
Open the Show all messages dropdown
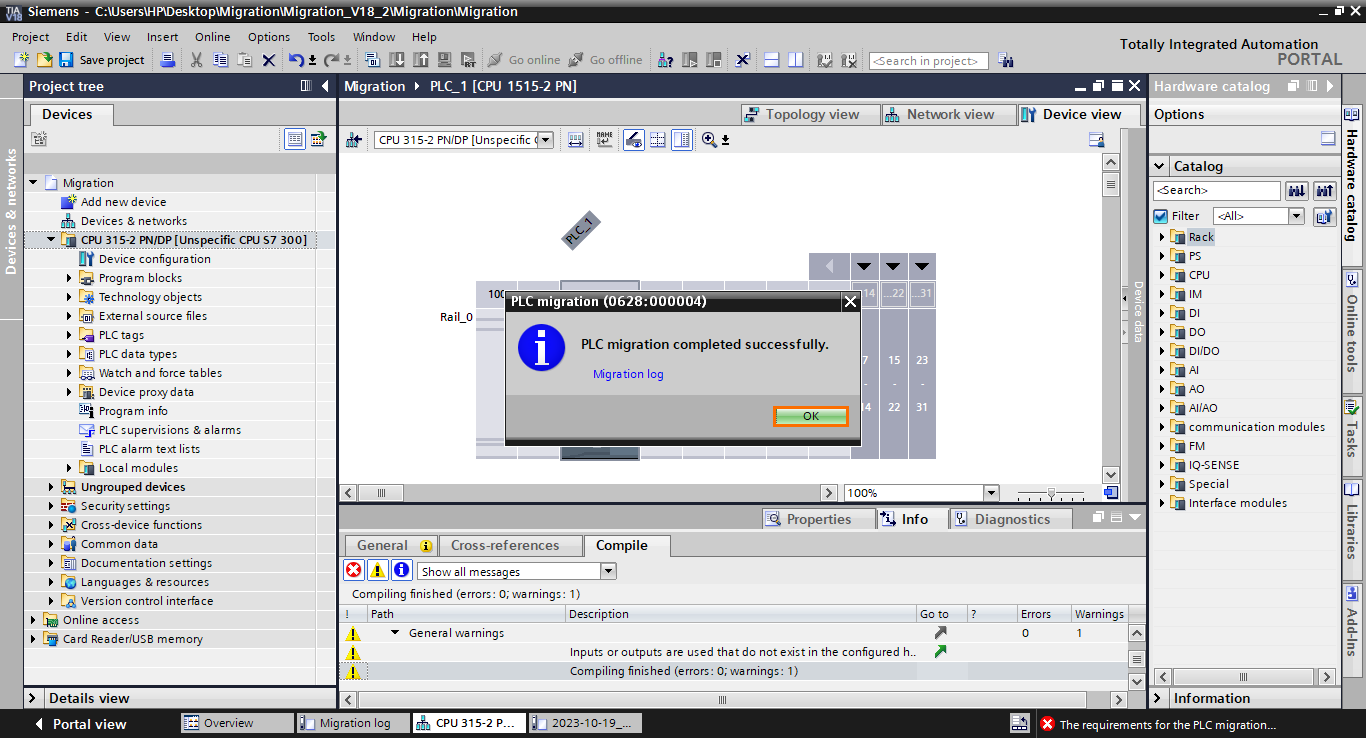[607, 570]
